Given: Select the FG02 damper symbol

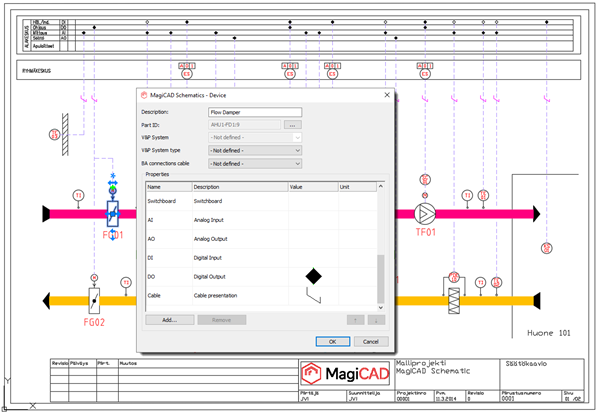Looking at the screenshot, I should (x=94, y=301).
